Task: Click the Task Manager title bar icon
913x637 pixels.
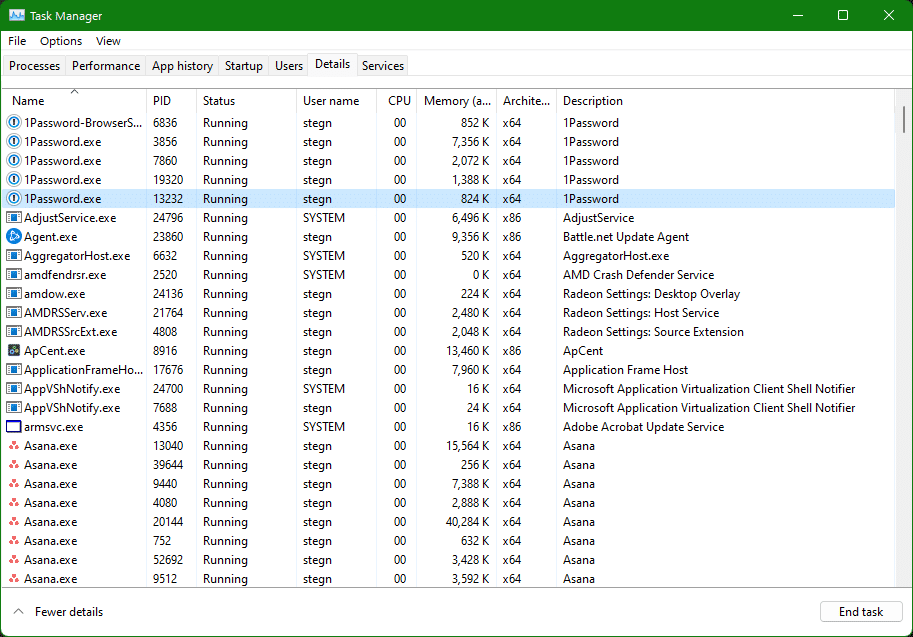Action: 16,15
